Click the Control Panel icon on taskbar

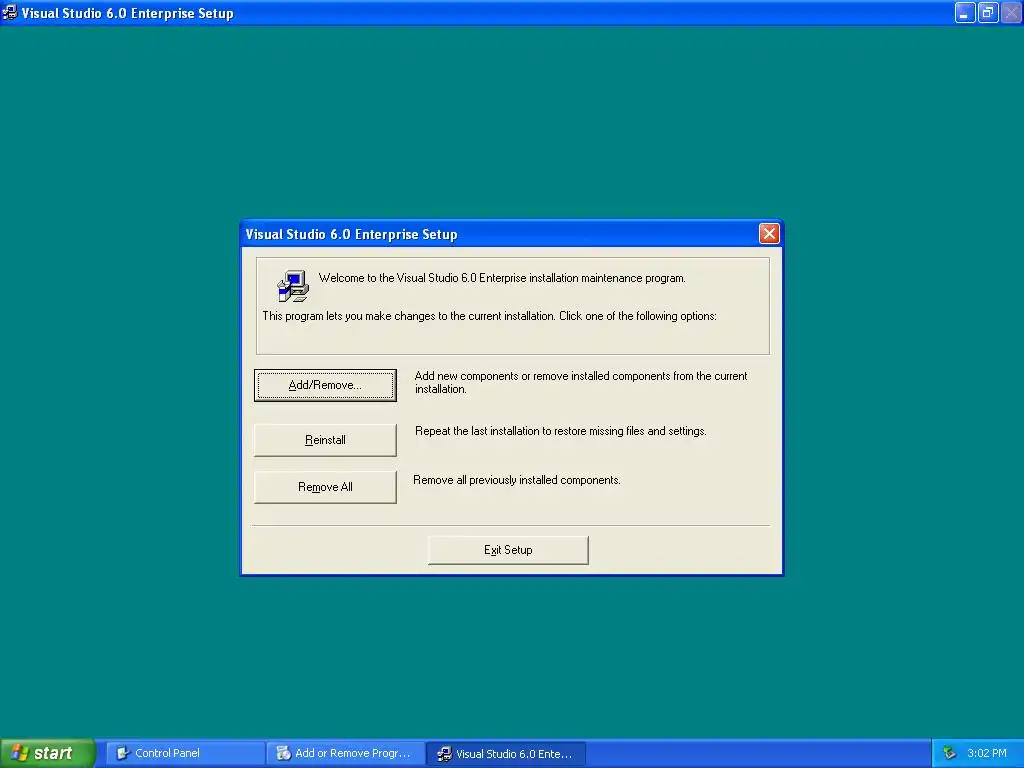122,753
